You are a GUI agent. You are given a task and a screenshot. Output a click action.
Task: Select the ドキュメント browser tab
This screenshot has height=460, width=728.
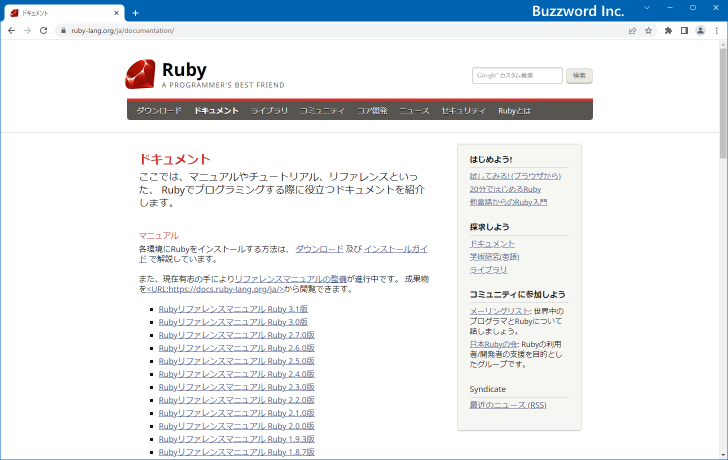pyautogui.click(x=65, y=13)
